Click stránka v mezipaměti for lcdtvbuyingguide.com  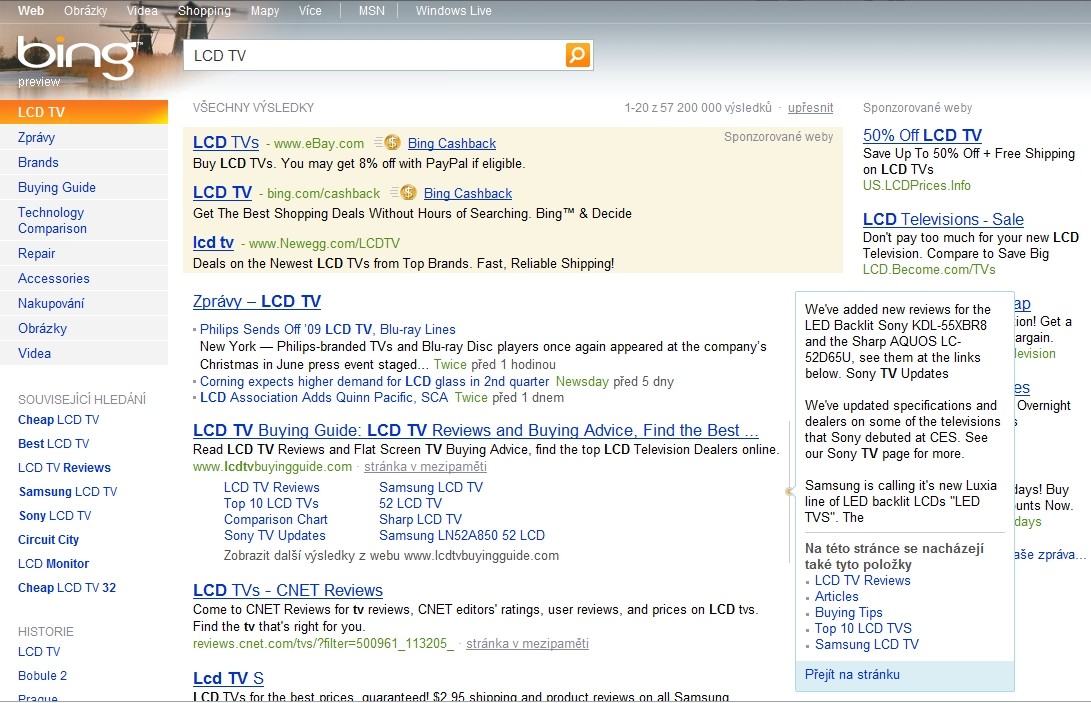pos(425,466)
